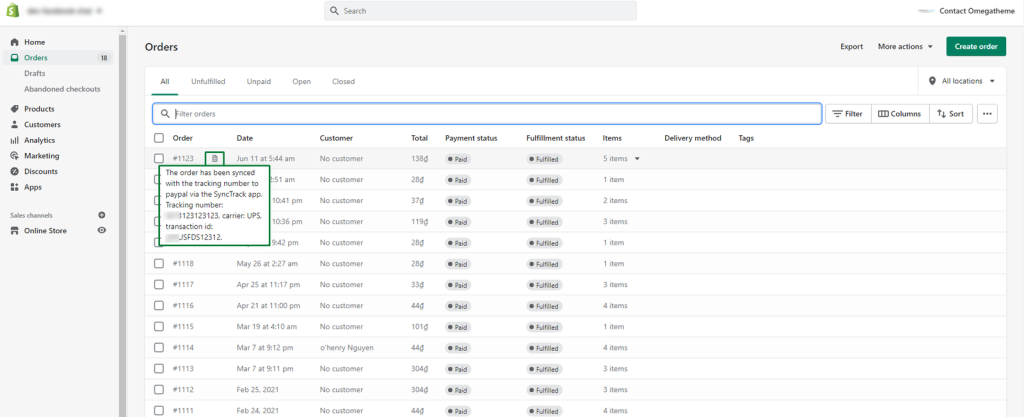
Task: Click the Shopify logo icon
Action: point(15,10)
